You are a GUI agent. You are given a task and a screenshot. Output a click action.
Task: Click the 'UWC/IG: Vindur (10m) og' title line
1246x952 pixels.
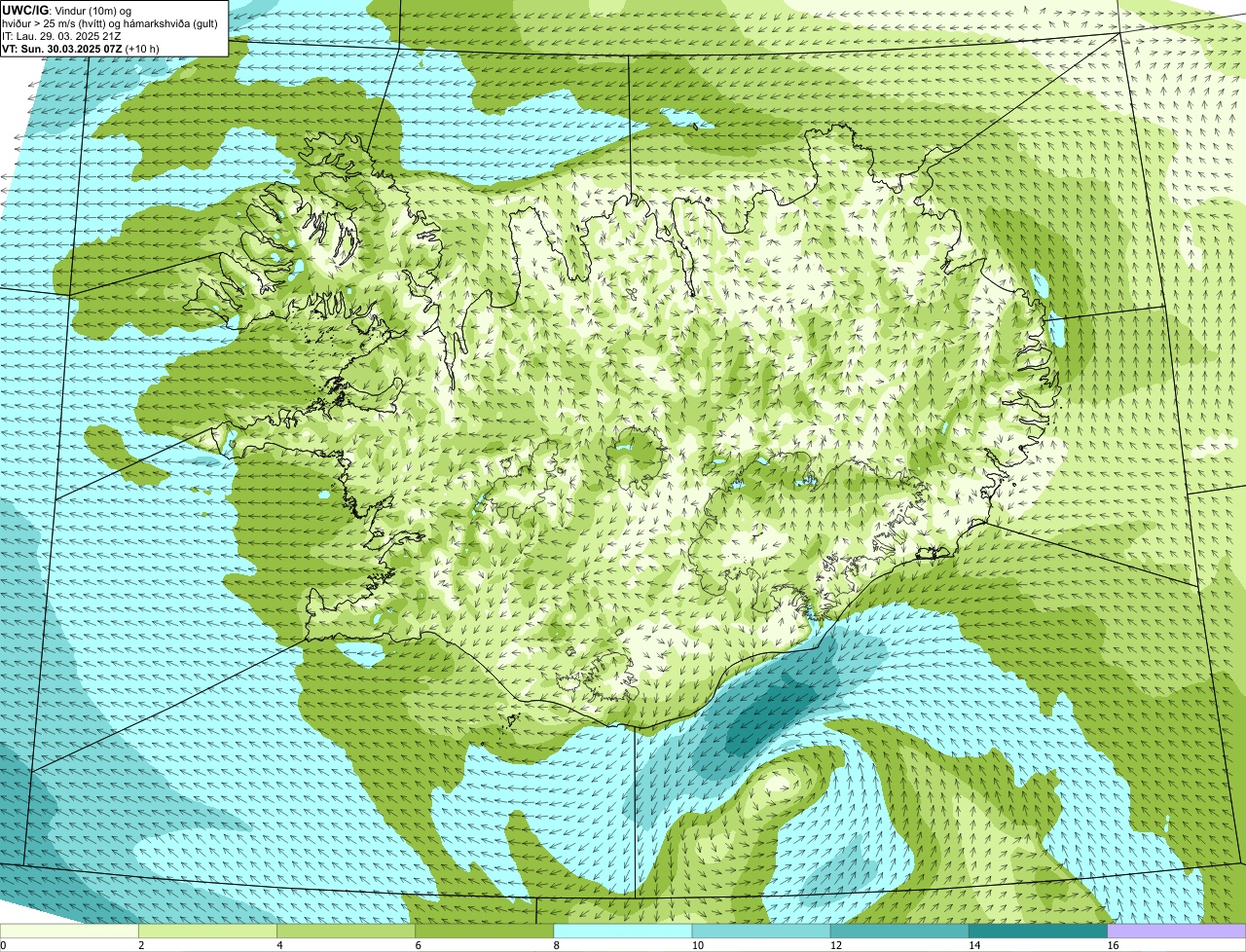pos(67,10)
